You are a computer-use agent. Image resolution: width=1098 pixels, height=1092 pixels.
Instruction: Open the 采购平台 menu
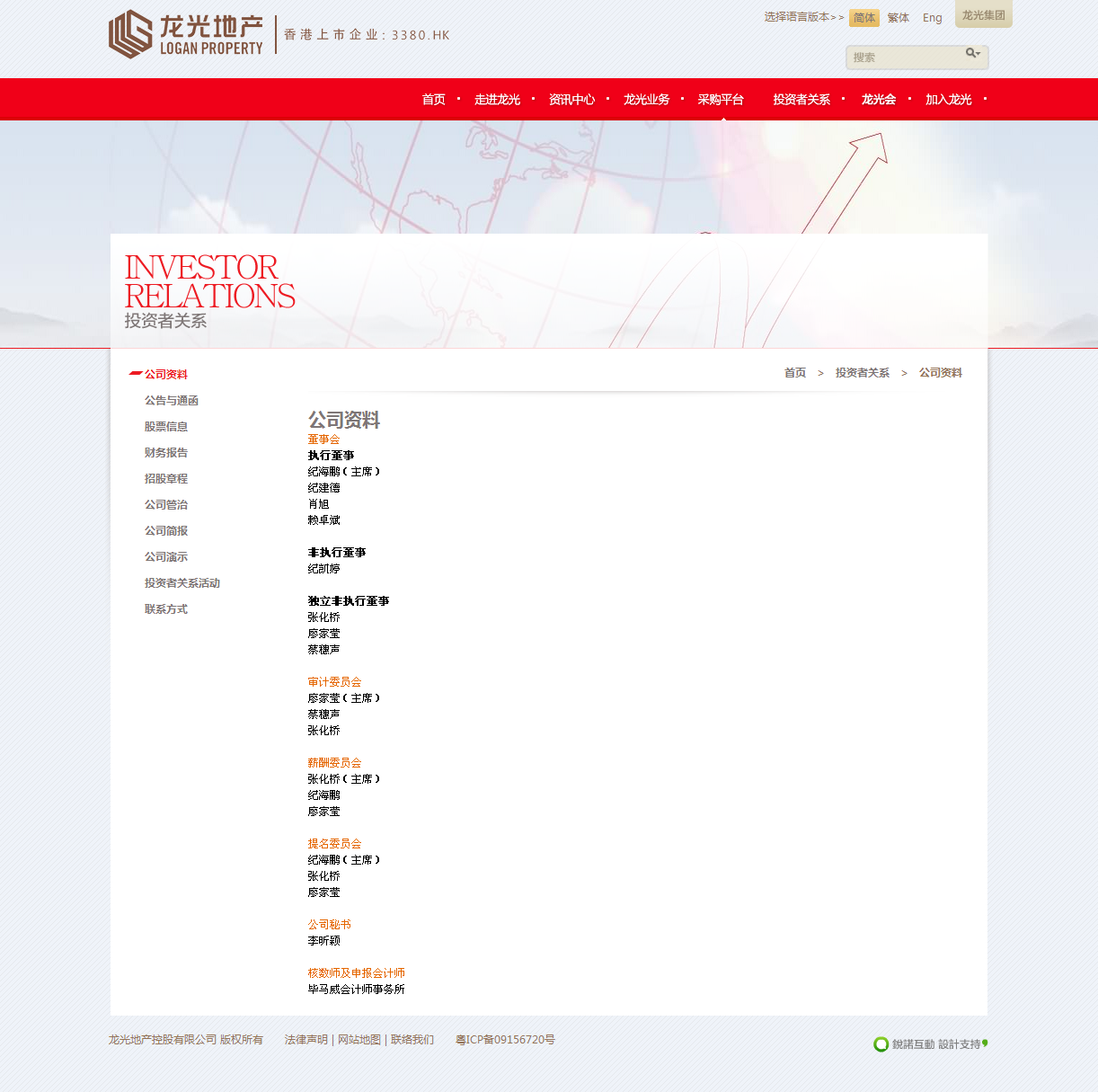(x=722, y=100)
